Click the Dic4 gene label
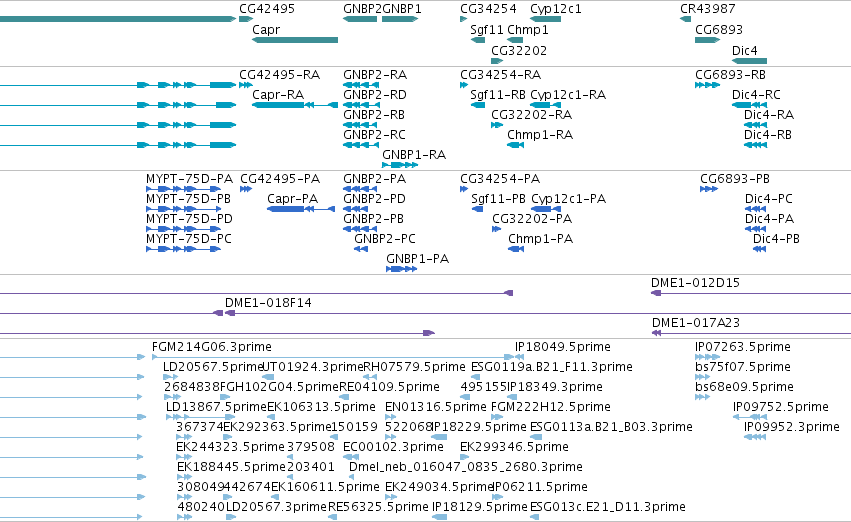 (745, 51)
